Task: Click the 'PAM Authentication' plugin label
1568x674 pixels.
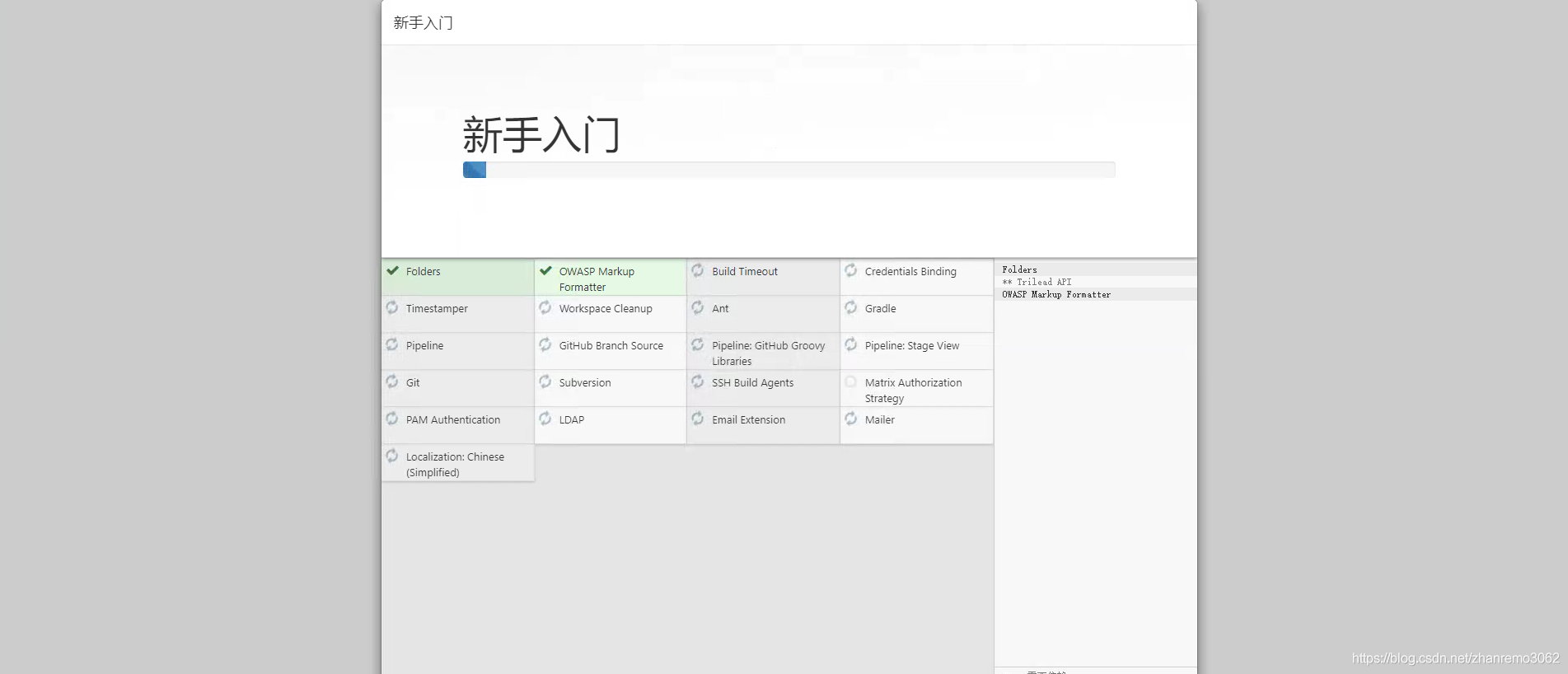Action: (x=453, y=420)
